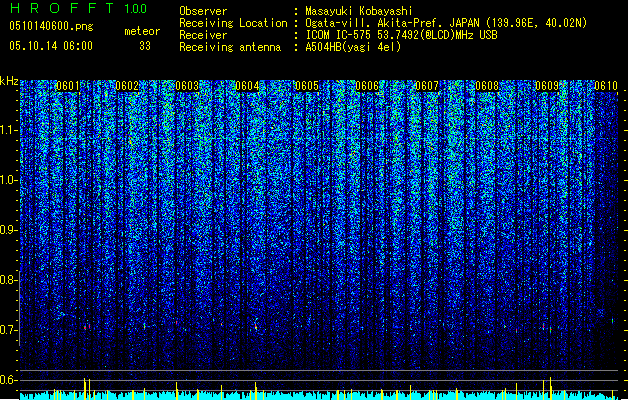629x400 pixels.
Task: Click the 0.6 kHz axis label
Action: coord(9,380)
